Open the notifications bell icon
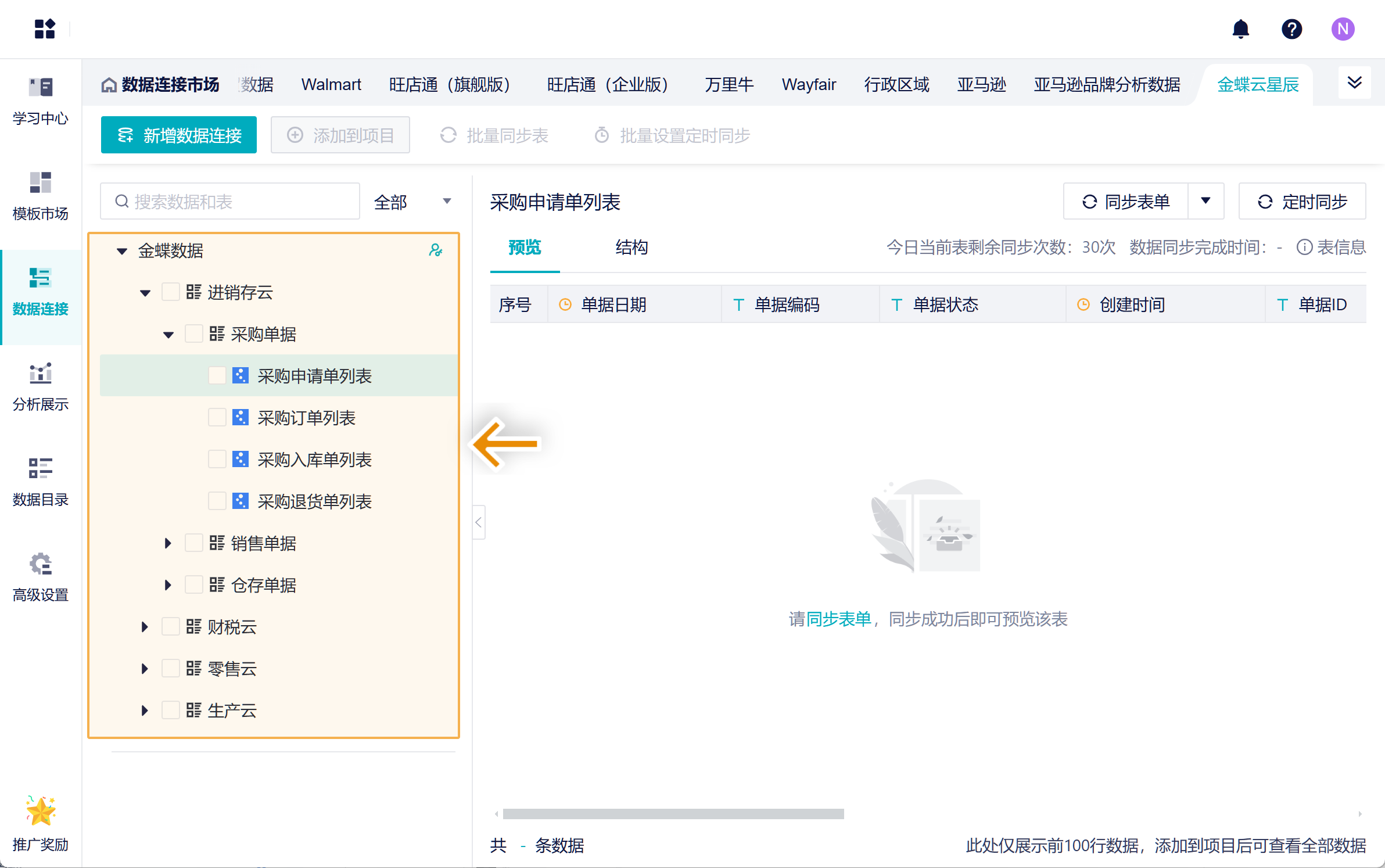This screenshot has height=868, width=1385. point(1240,28)
